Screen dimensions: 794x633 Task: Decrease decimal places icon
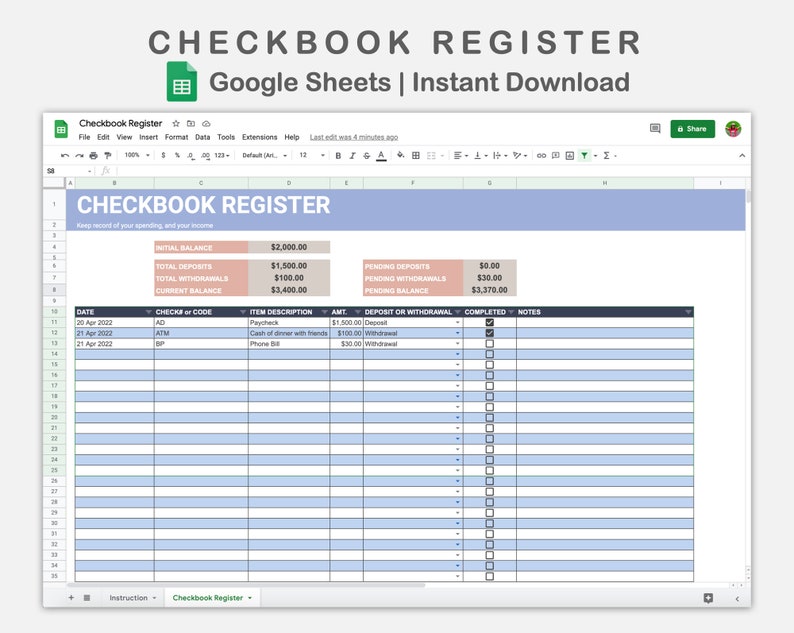tap(190, 155)
